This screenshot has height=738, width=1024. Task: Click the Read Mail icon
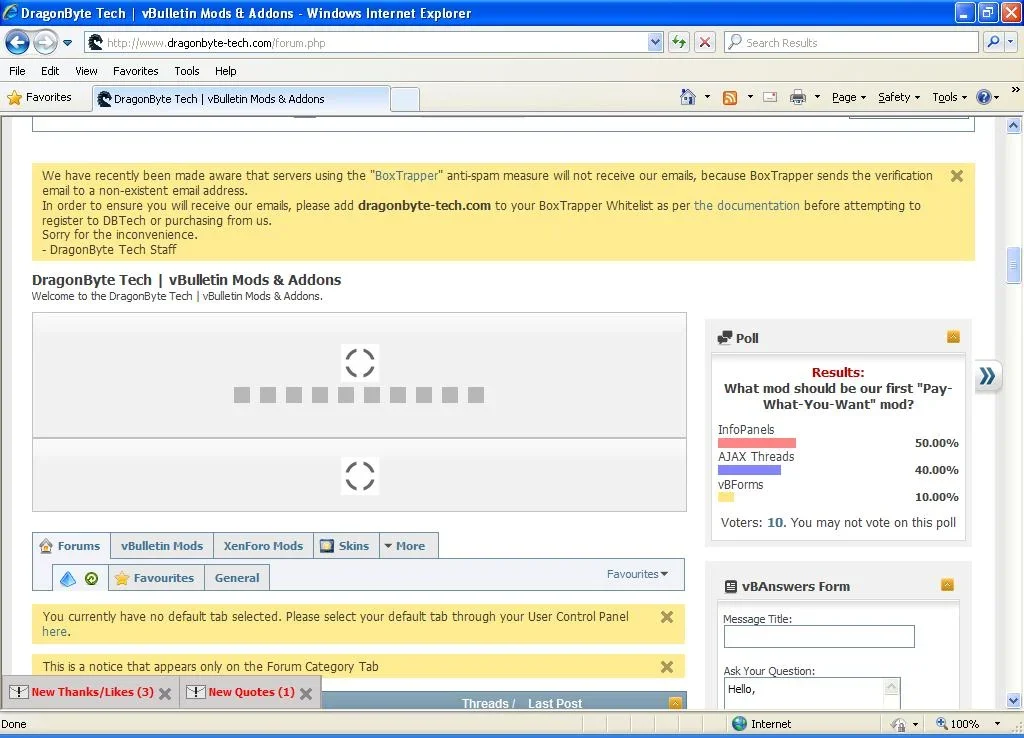point(770,97)
